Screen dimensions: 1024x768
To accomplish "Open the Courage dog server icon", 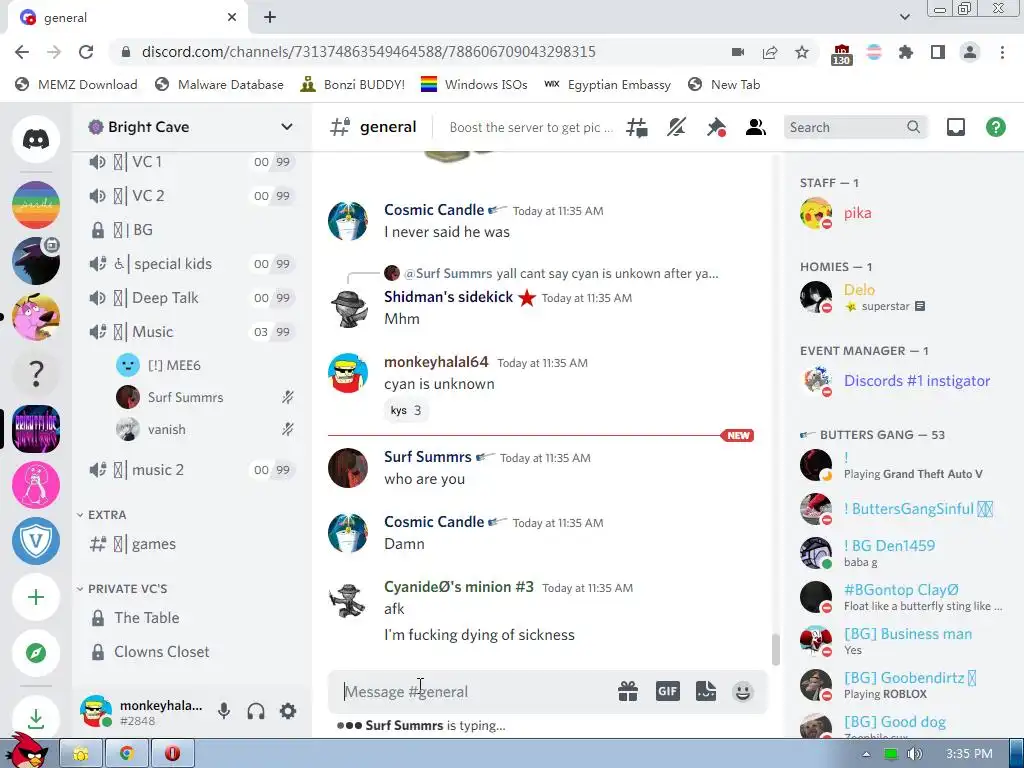I will pos(36,317).
